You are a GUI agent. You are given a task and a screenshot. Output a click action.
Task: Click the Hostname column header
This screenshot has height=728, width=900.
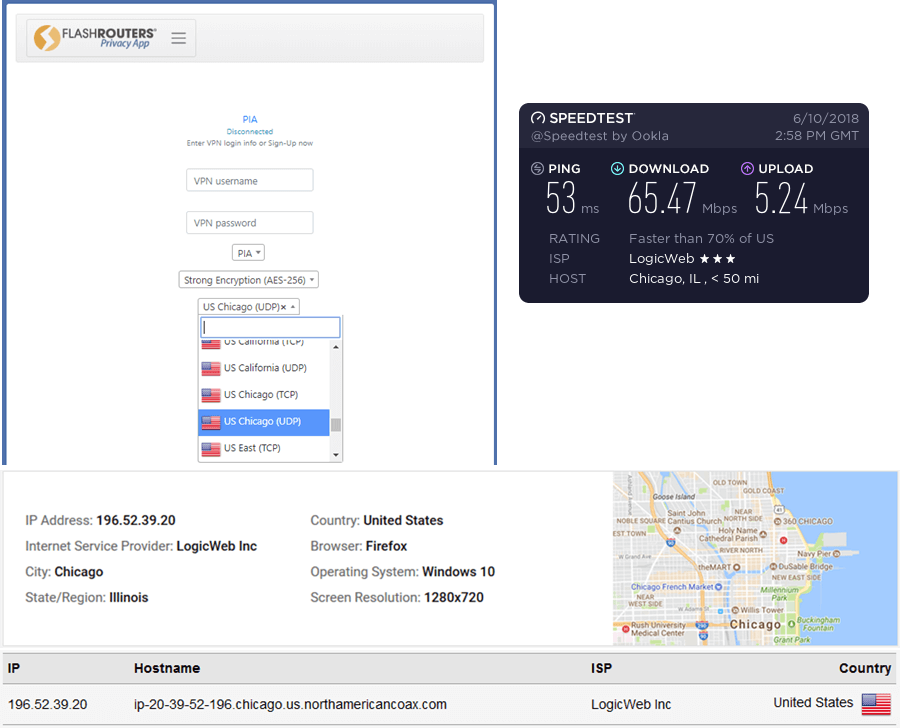tap(167, 668)
